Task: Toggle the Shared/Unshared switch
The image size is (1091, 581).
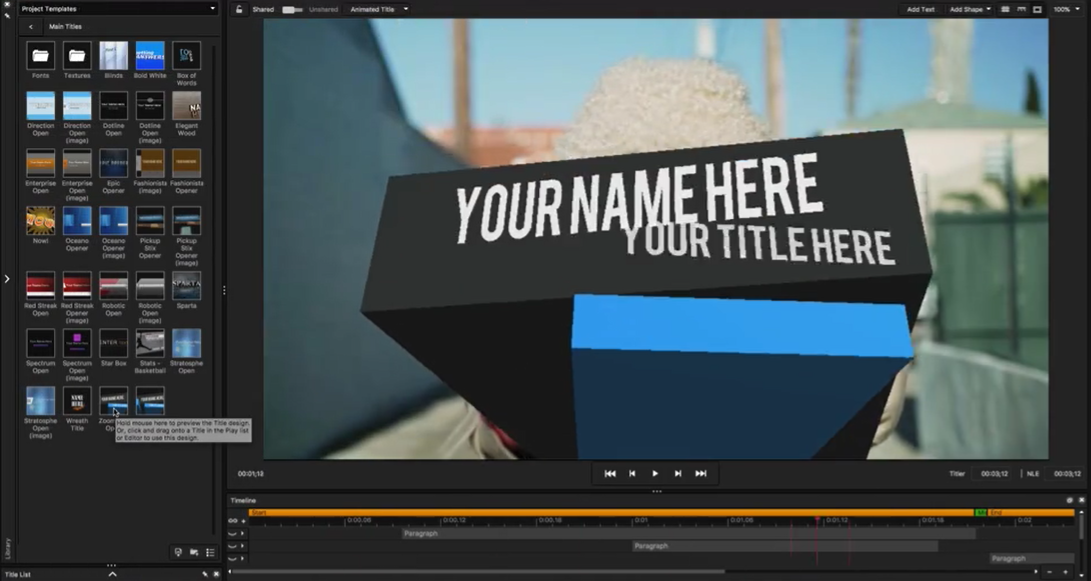Action: (x=292, y=9)
